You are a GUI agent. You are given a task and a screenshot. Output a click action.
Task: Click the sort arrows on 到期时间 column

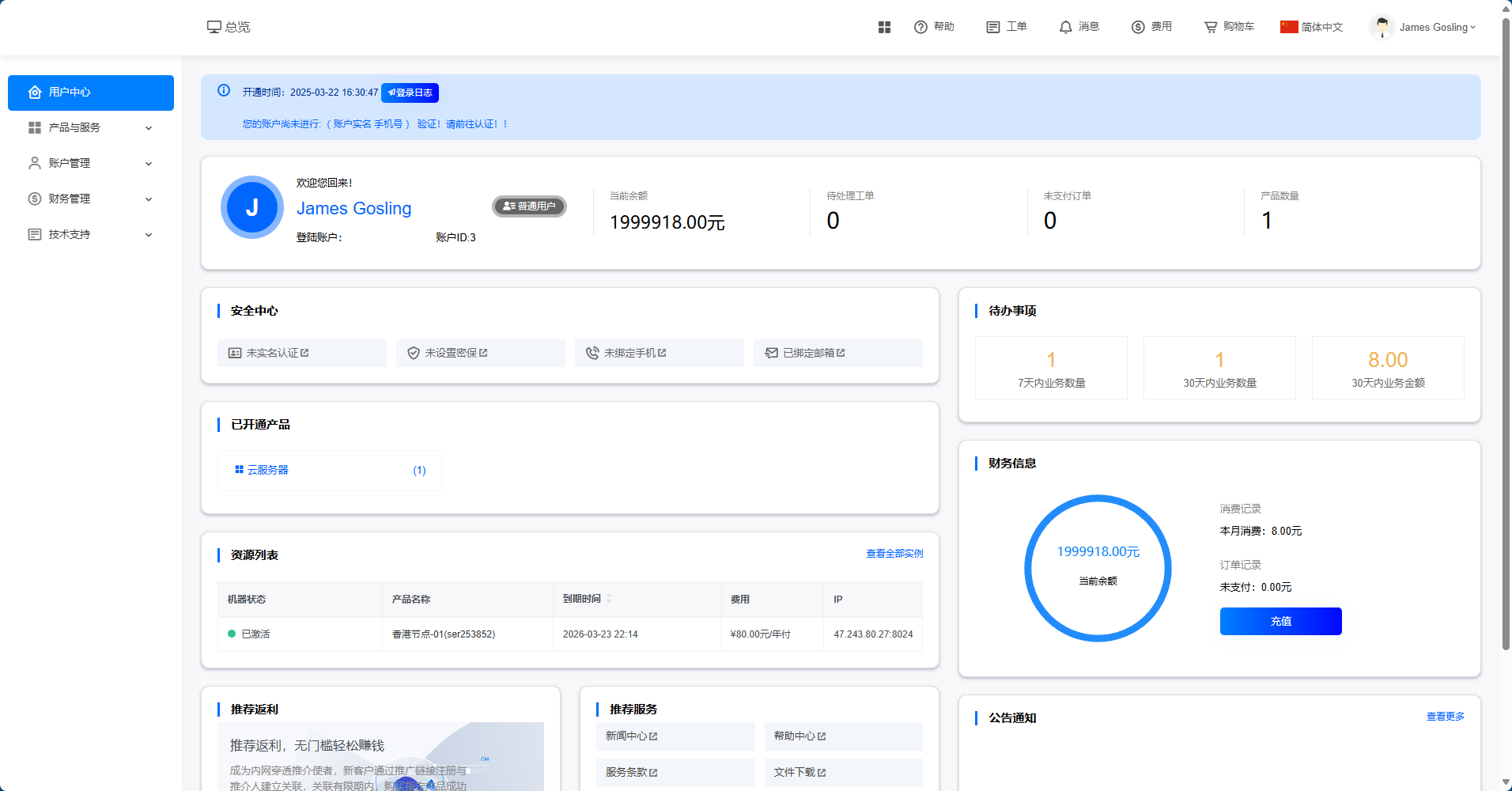click(x=609, y=599)
